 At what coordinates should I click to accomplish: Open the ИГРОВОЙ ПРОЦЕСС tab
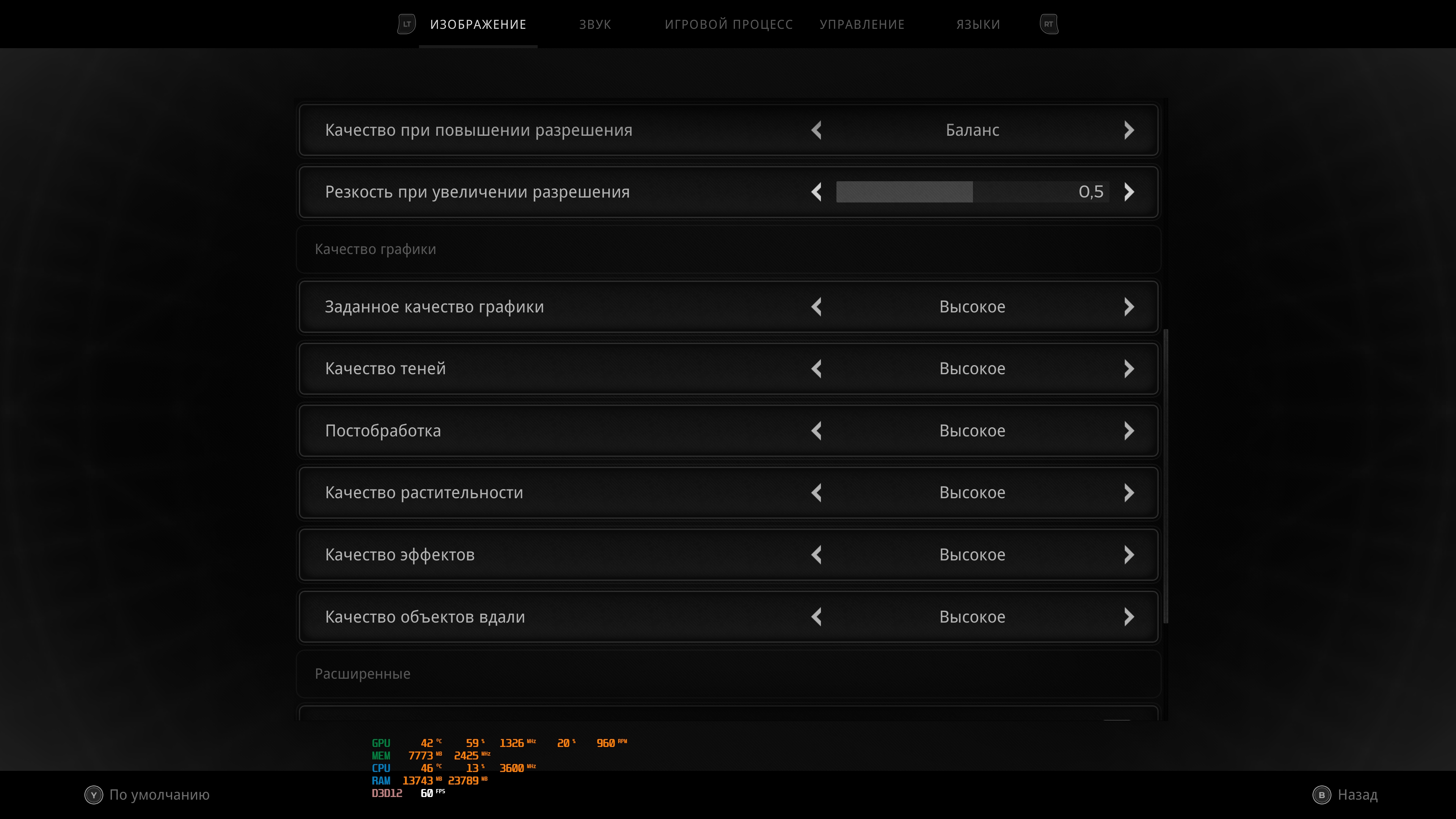point(728,24)
